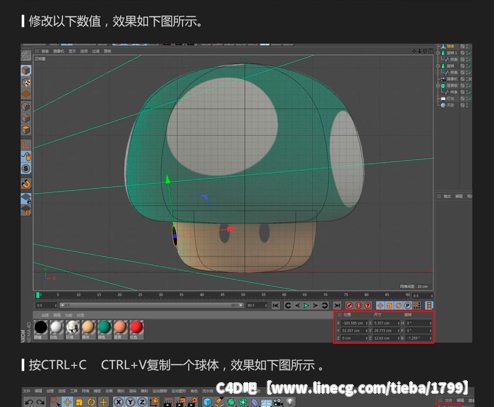Select the Model mode cube icon
502x407 pixels.
(x=26, y=70)
